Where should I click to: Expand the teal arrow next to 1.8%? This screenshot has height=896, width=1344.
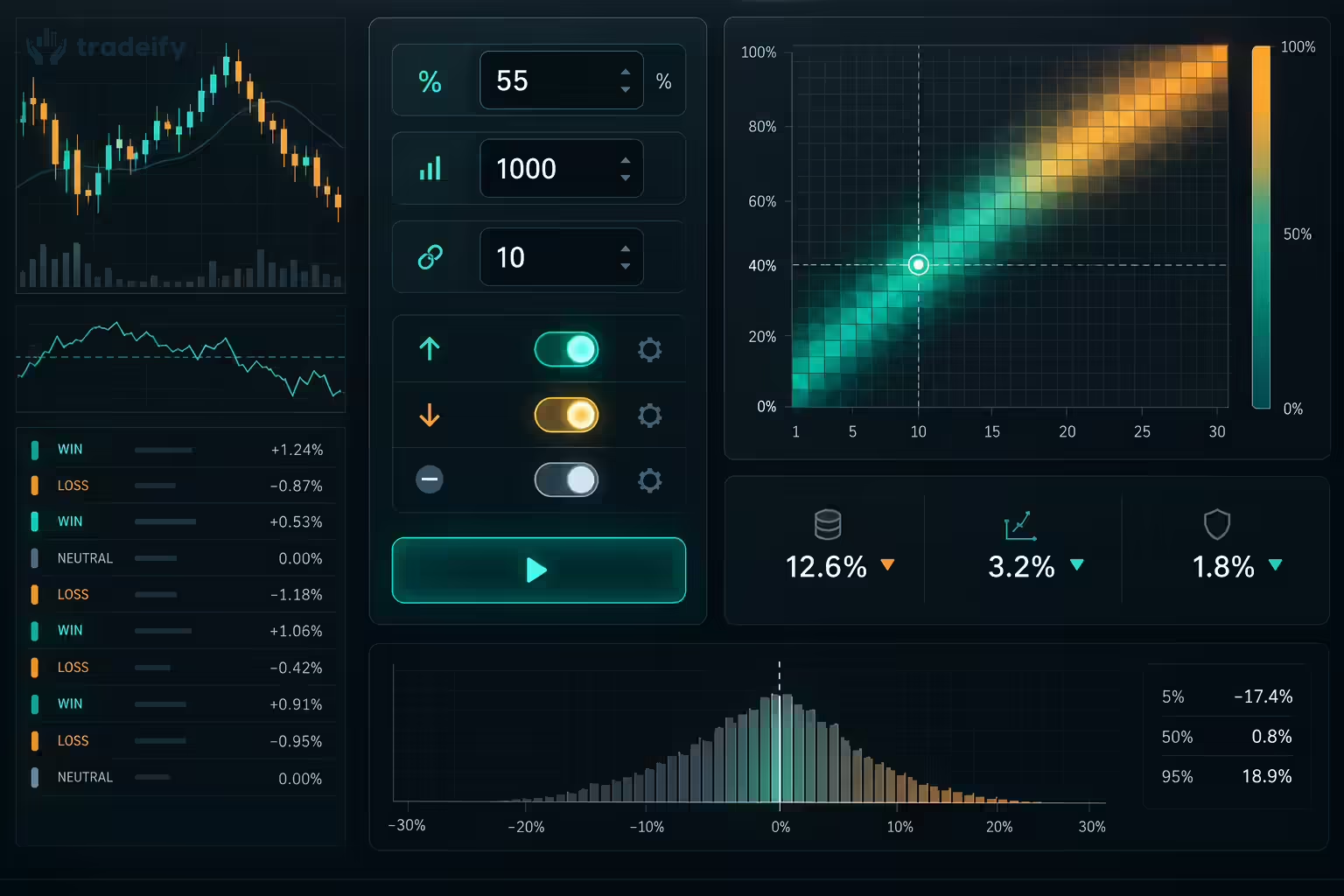(x=1275, y=565)
